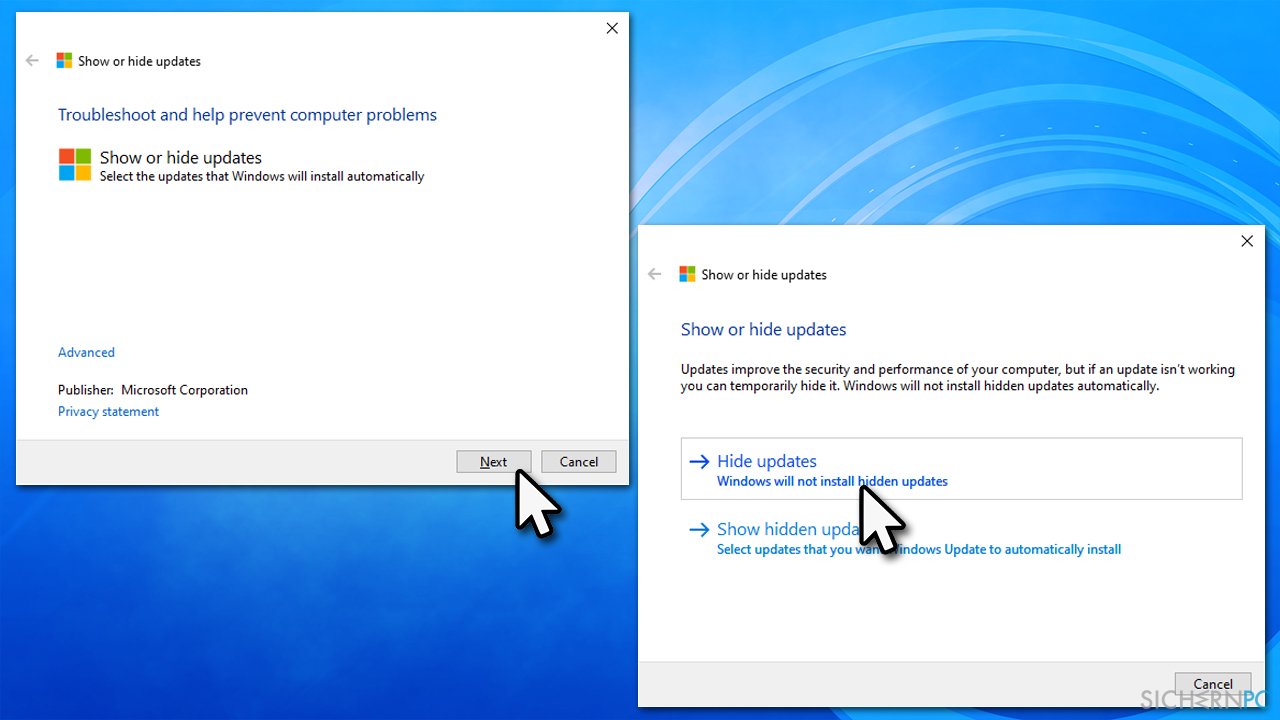Click 'Windows will not install hidden updates' subtitle
This screenshot has height=720, width=1280.
[832, 481]
